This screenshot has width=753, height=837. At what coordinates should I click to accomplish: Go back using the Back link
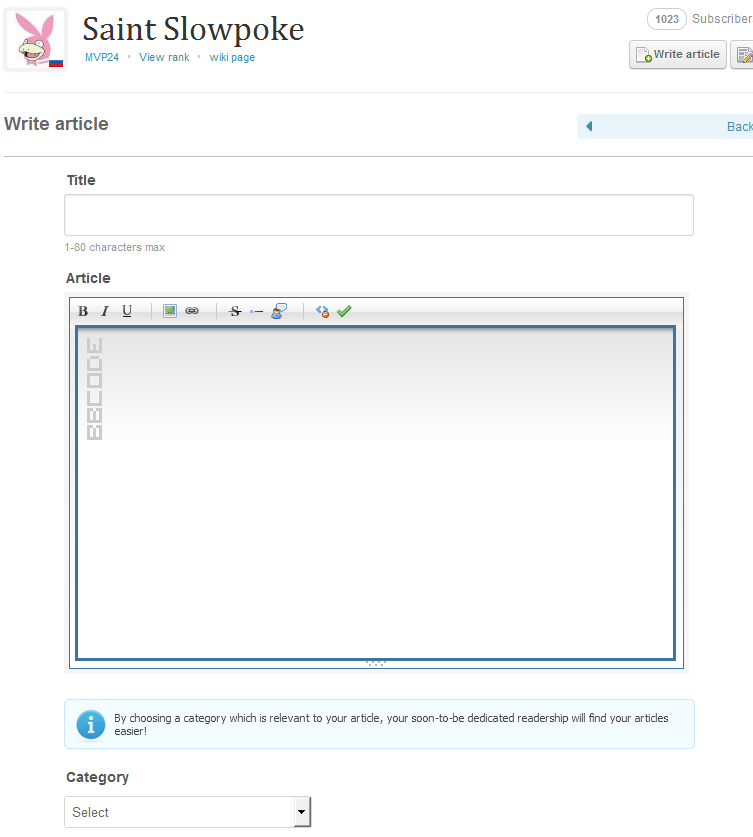coord(665,127)
